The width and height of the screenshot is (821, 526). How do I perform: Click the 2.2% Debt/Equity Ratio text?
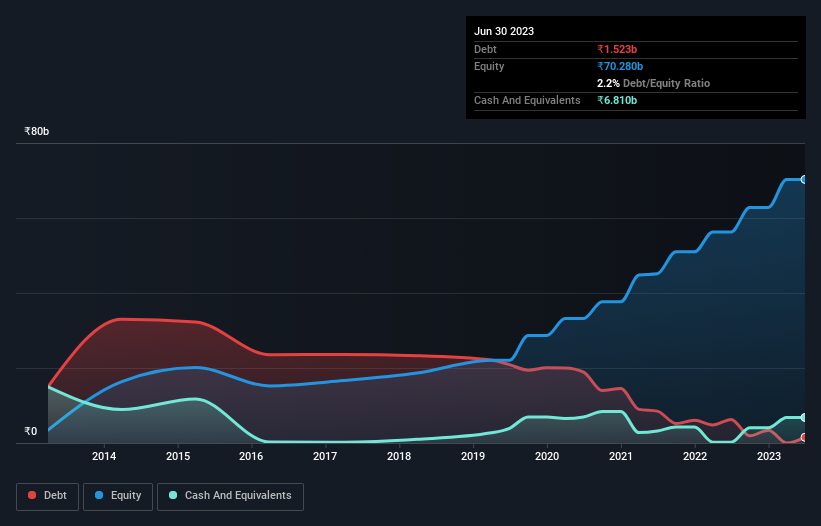(x=653, y=83)
